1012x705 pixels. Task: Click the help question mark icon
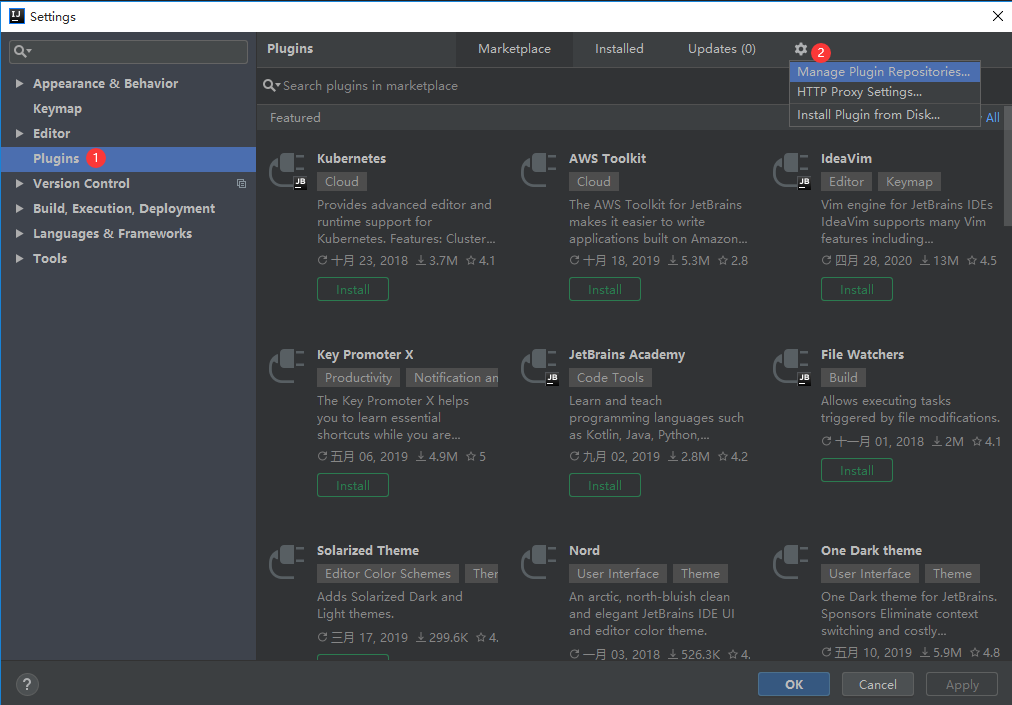(x=27, y=684)
